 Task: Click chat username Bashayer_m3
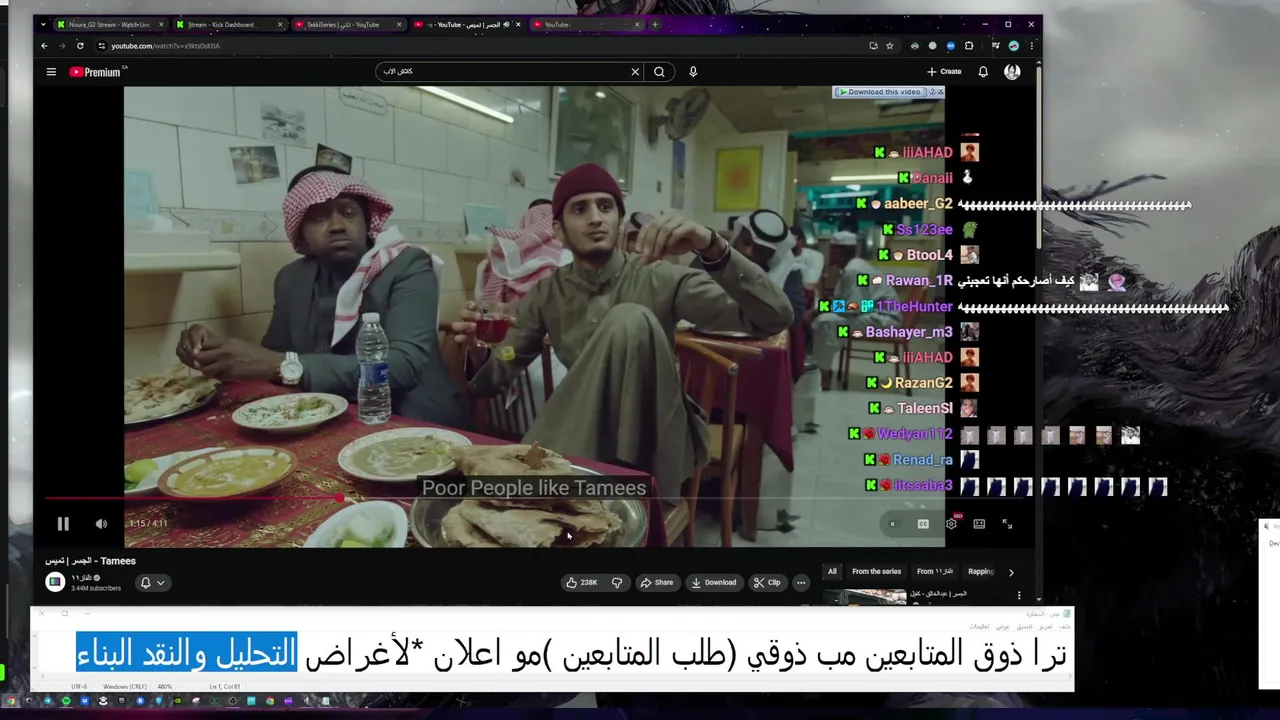point(909,332)
